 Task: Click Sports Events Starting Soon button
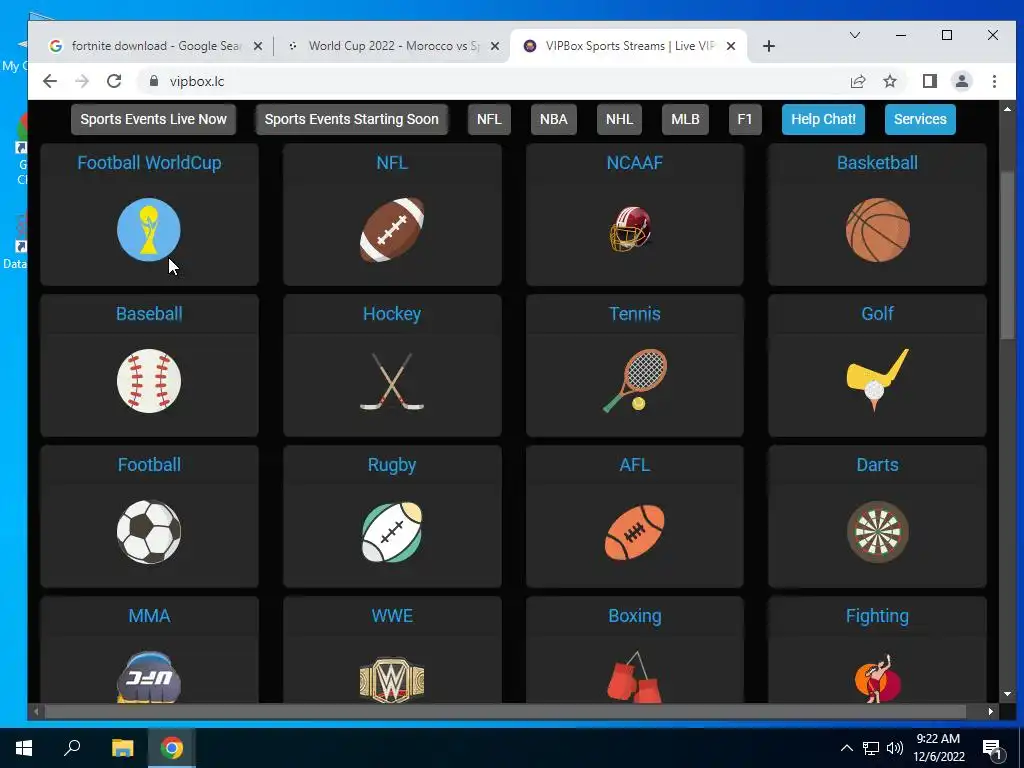click(x=351, y=120)
